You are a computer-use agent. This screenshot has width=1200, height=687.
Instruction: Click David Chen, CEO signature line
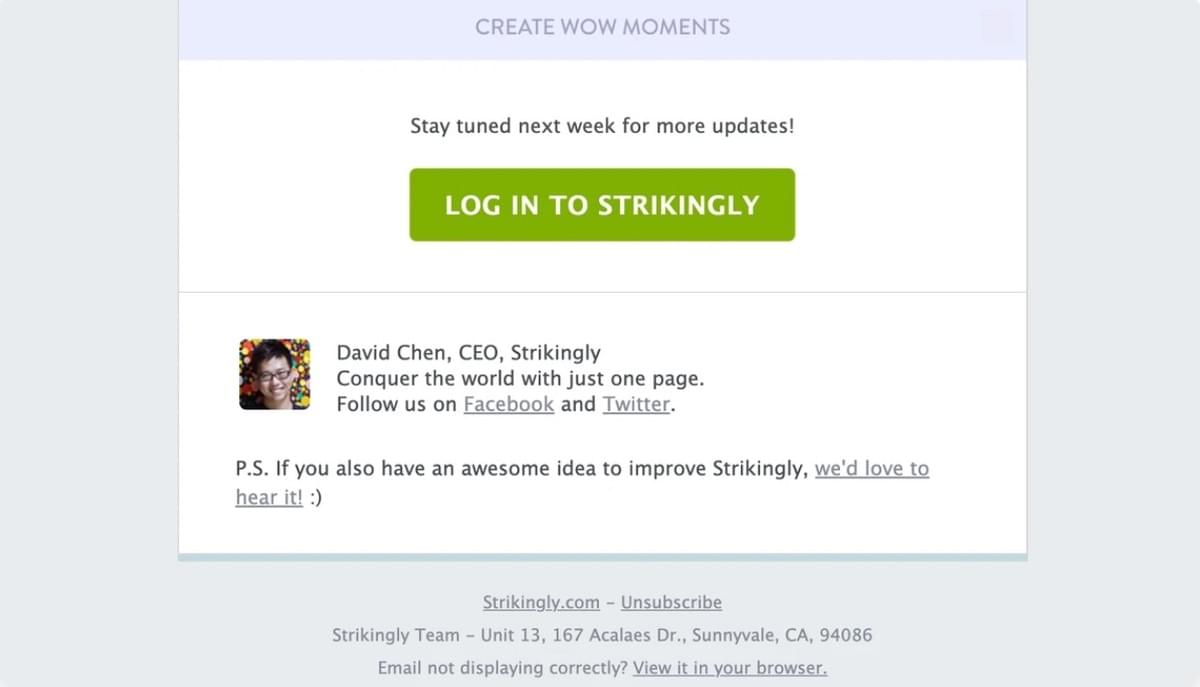[x=469, y=352]
